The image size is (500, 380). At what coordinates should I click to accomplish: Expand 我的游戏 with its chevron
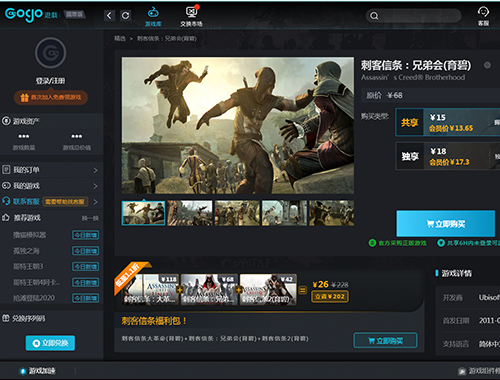pyautogui.click(x=95, y=186)
